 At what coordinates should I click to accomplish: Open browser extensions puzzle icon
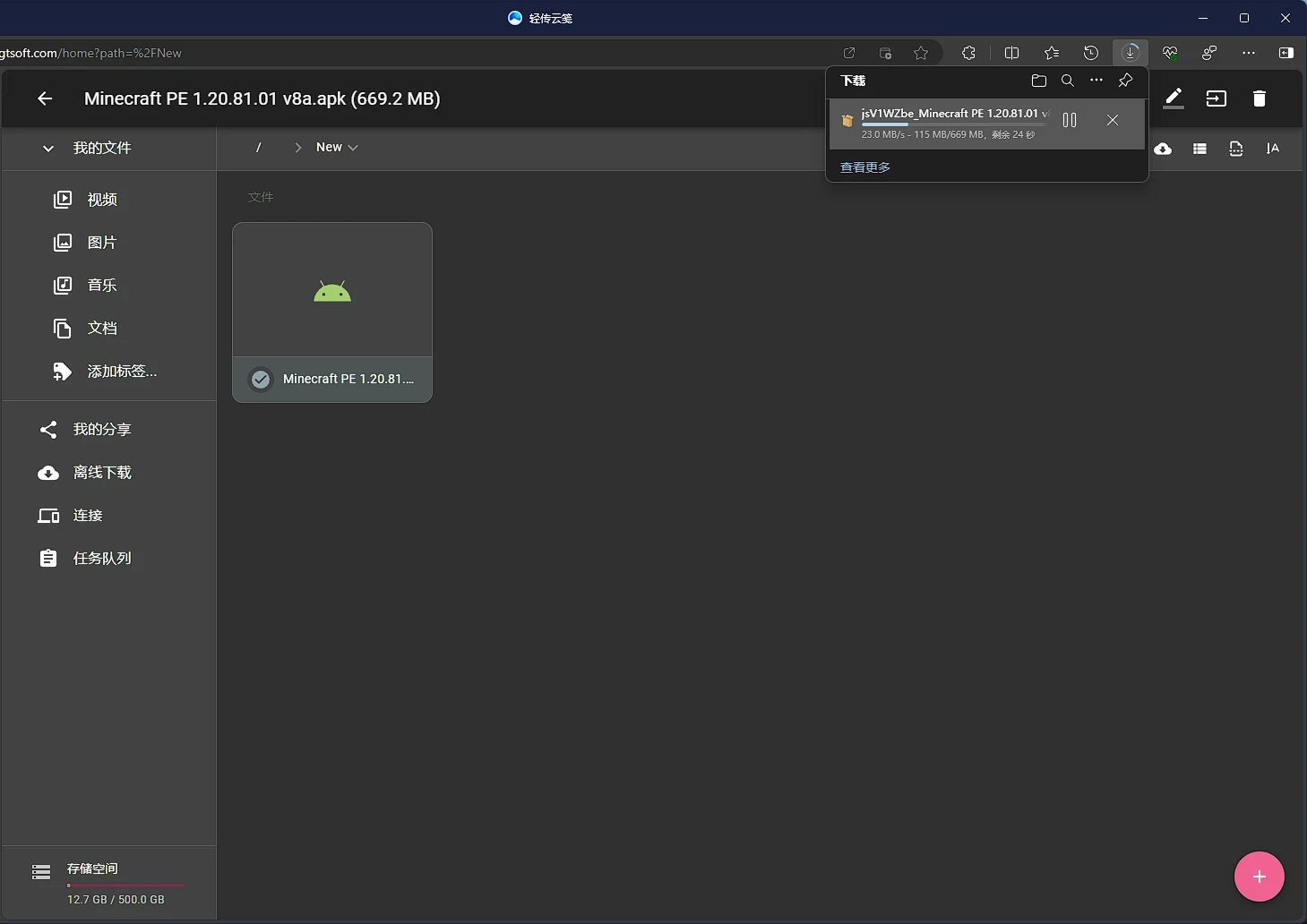coord(969,53)
